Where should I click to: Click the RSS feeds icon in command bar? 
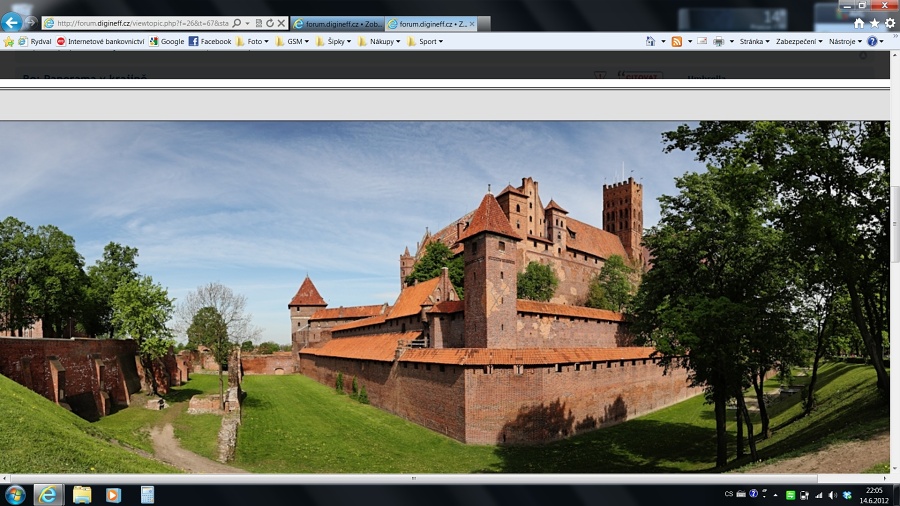677,41
